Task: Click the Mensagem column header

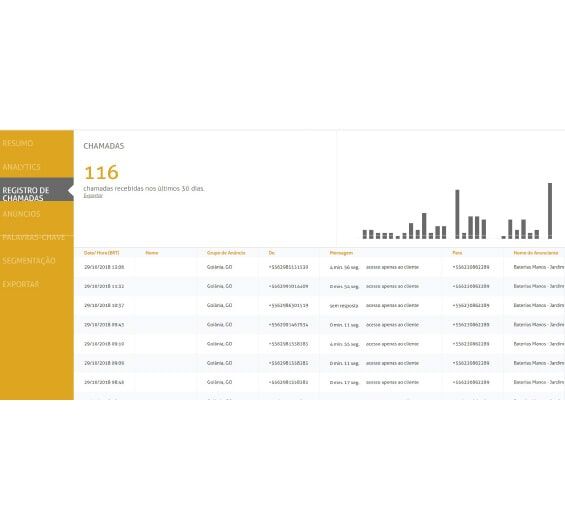Action: click(341, 253)
